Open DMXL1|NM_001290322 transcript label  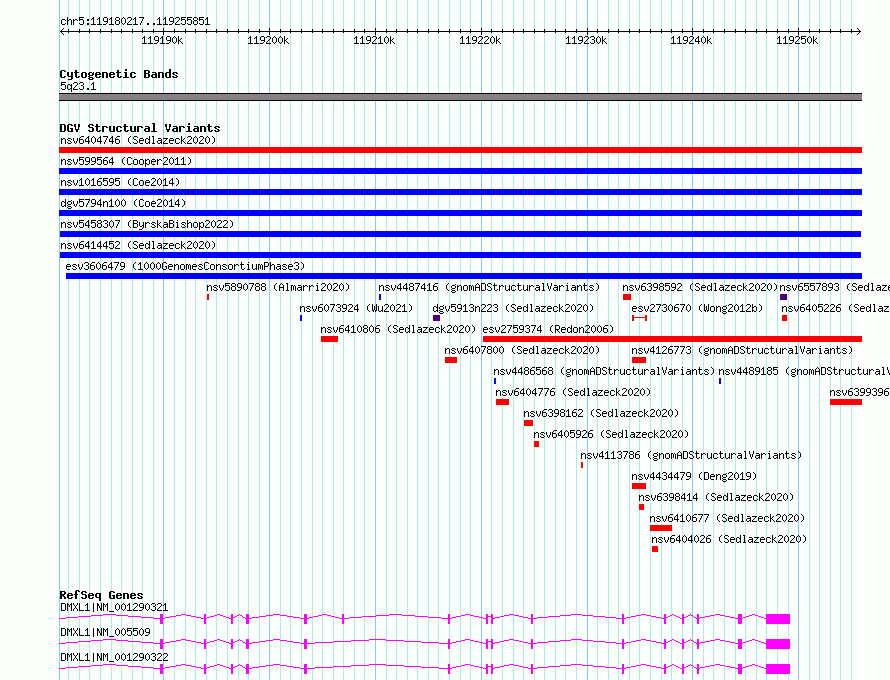[x=114, y=657]
